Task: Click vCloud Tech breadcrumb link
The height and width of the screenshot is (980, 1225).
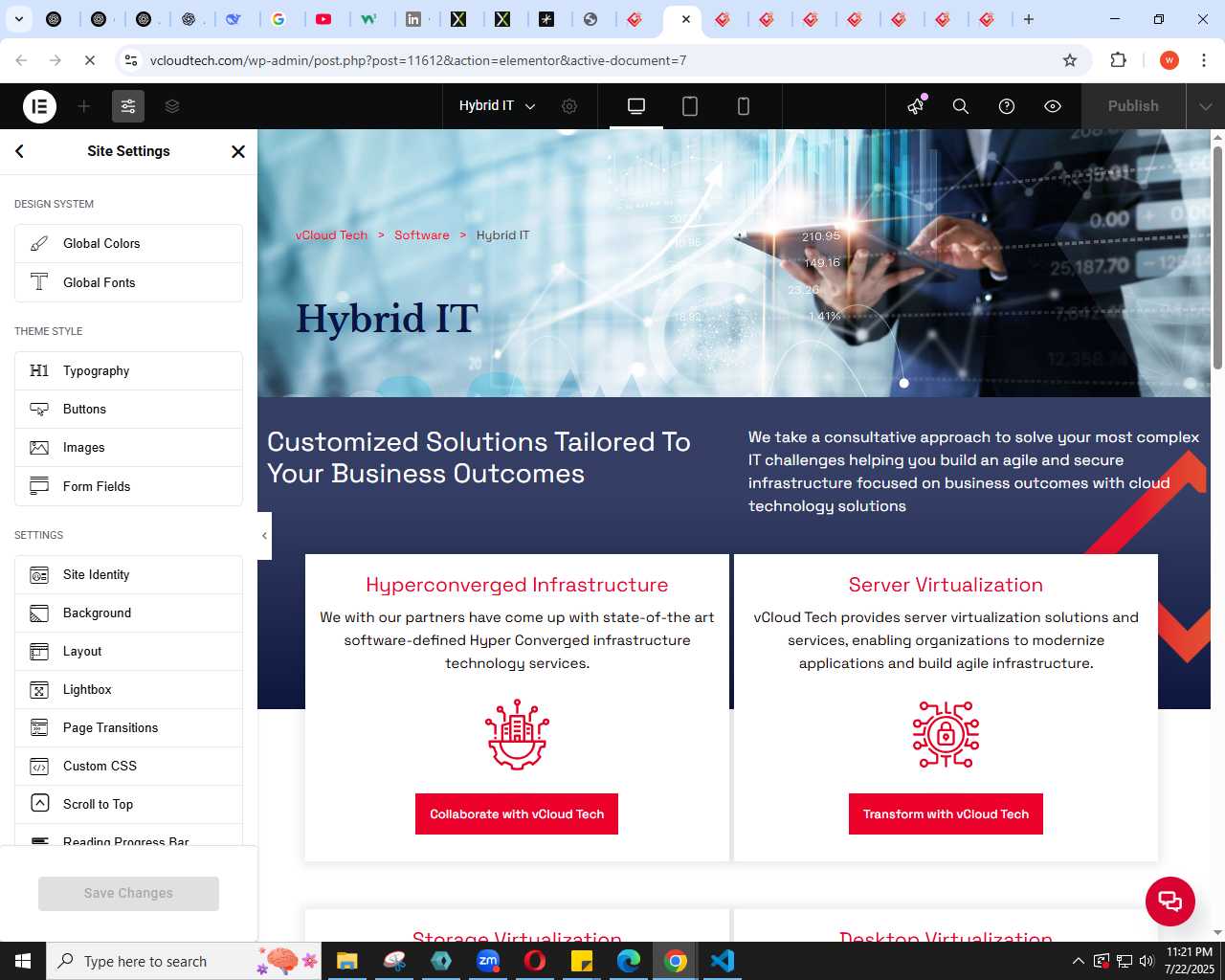Action: tap(331, 235)
